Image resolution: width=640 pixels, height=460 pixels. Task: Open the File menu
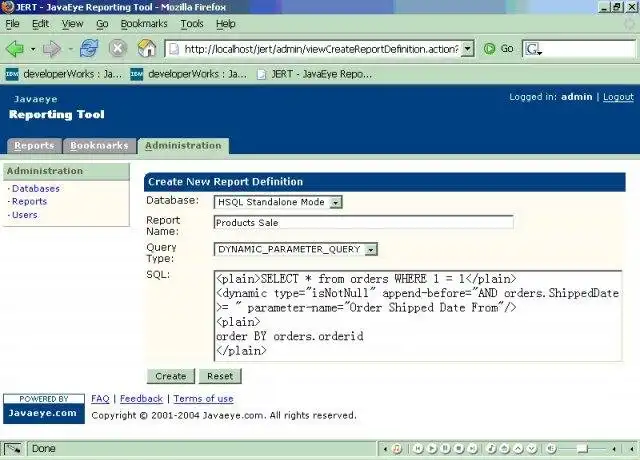tap(12, 24)
